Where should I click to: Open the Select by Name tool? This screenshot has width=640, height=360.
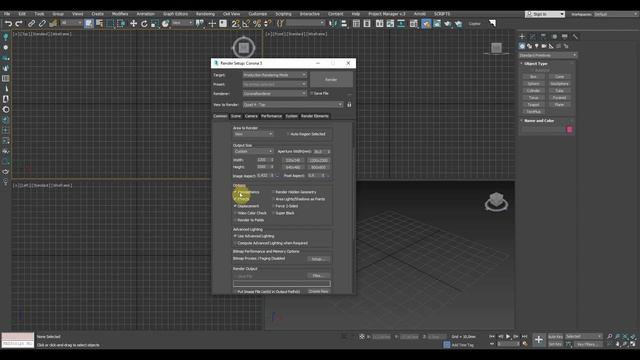pyautogui.click(x=99, y=24)
